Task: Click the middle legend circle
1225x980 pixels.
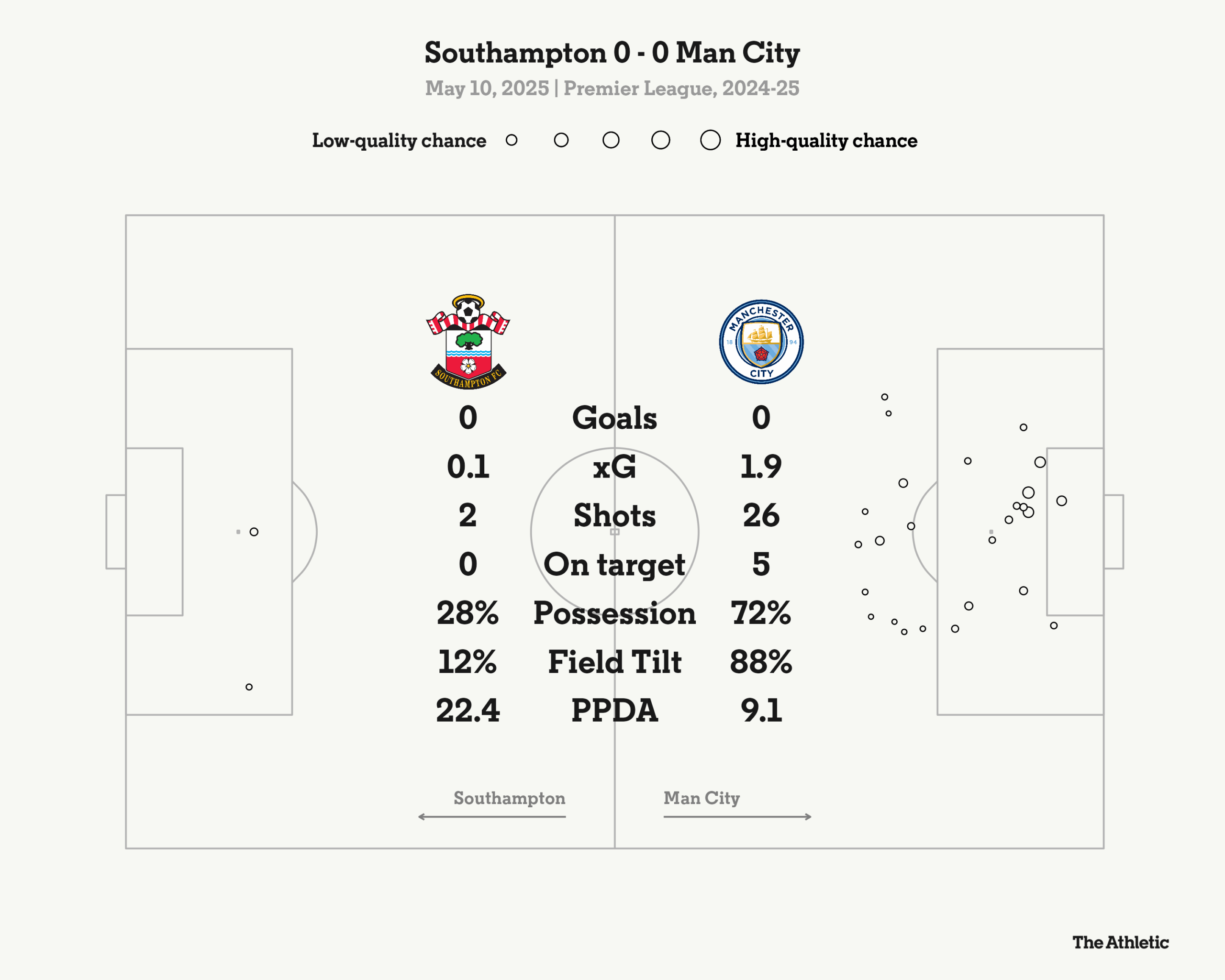Action: 611,140
